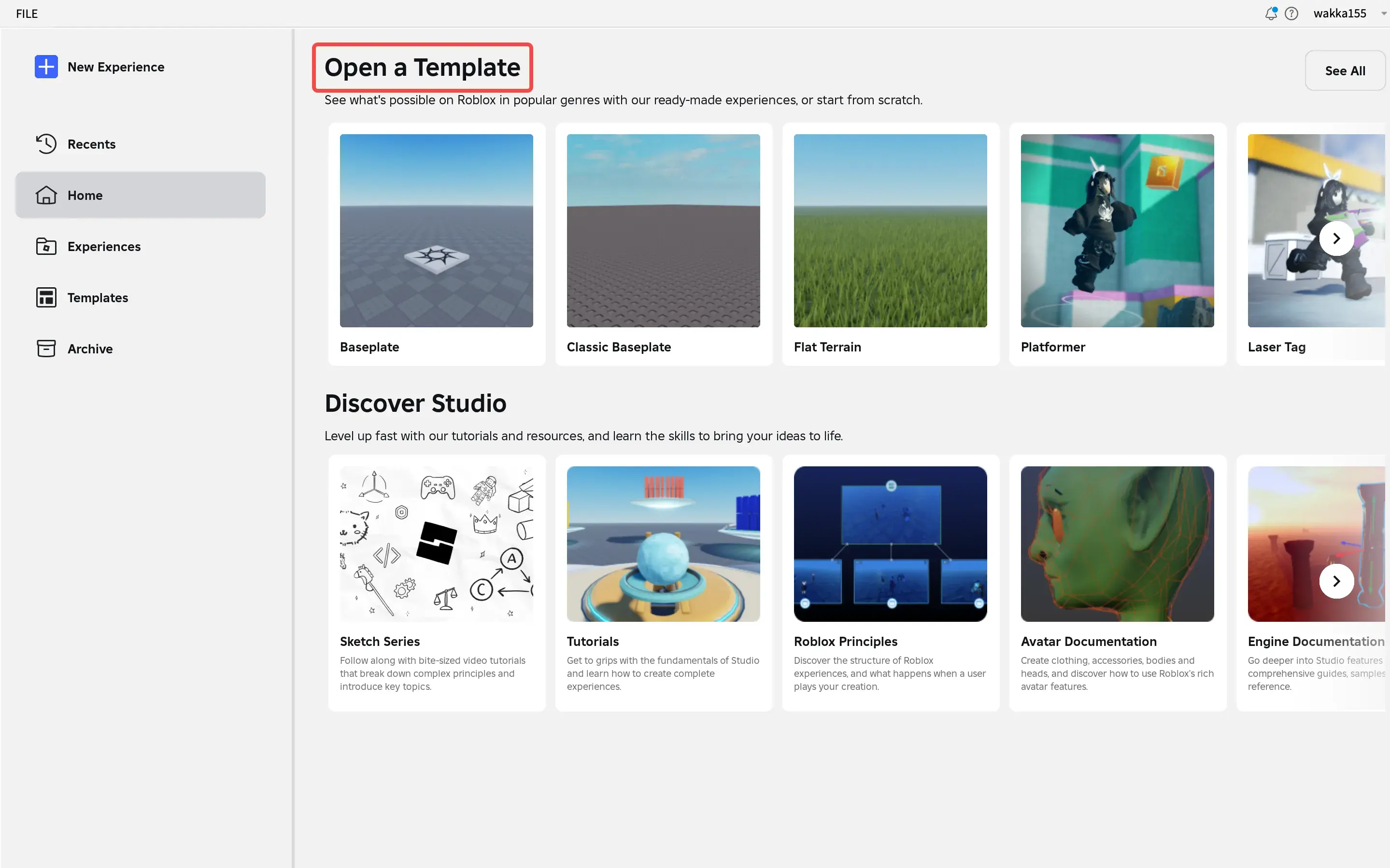
Task: Open the Recents section icon
Action: point(46,143)
